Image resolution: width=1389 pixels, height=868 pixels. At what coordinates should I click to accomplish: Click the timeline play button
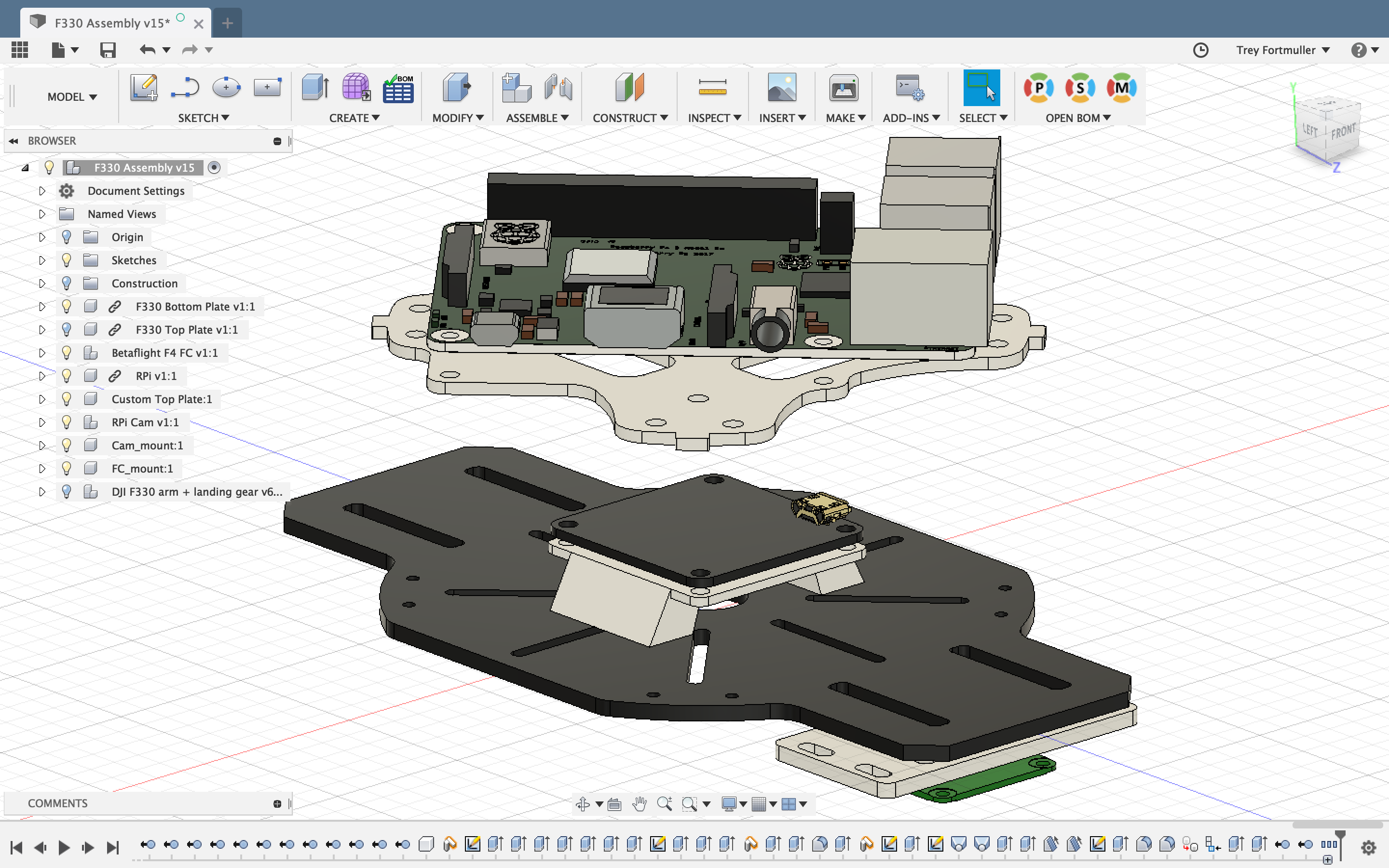tap(64, 847)
